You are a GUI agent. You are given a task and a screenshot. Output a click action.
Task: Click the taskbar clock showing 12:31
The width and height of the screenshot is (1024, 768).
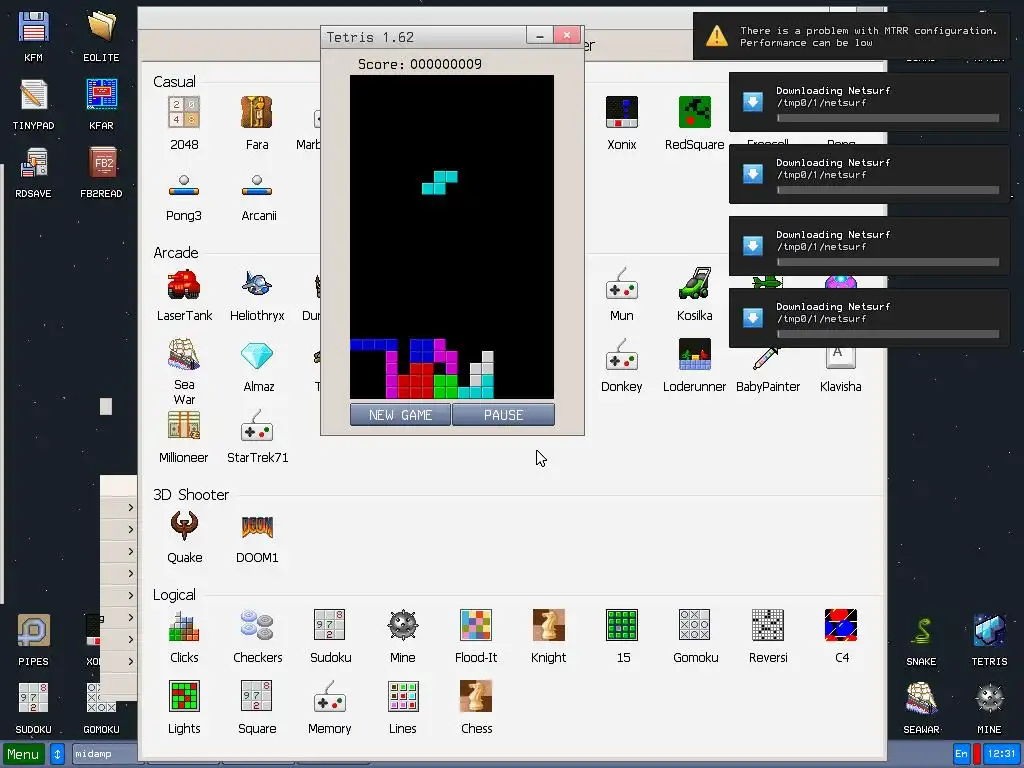point(1001,754)
